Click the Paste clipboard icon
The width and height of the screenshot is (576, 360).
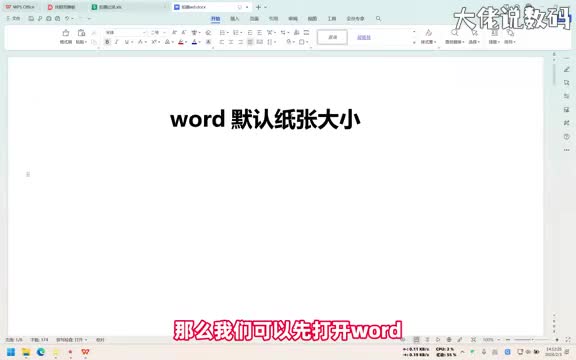pyautogui.click(x=81, y=33)
